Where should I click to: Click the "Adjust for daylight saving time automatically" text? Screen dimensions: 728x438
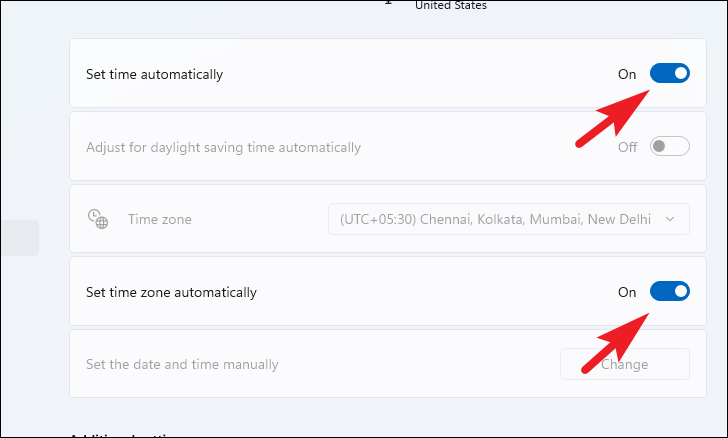pos(223,147)
